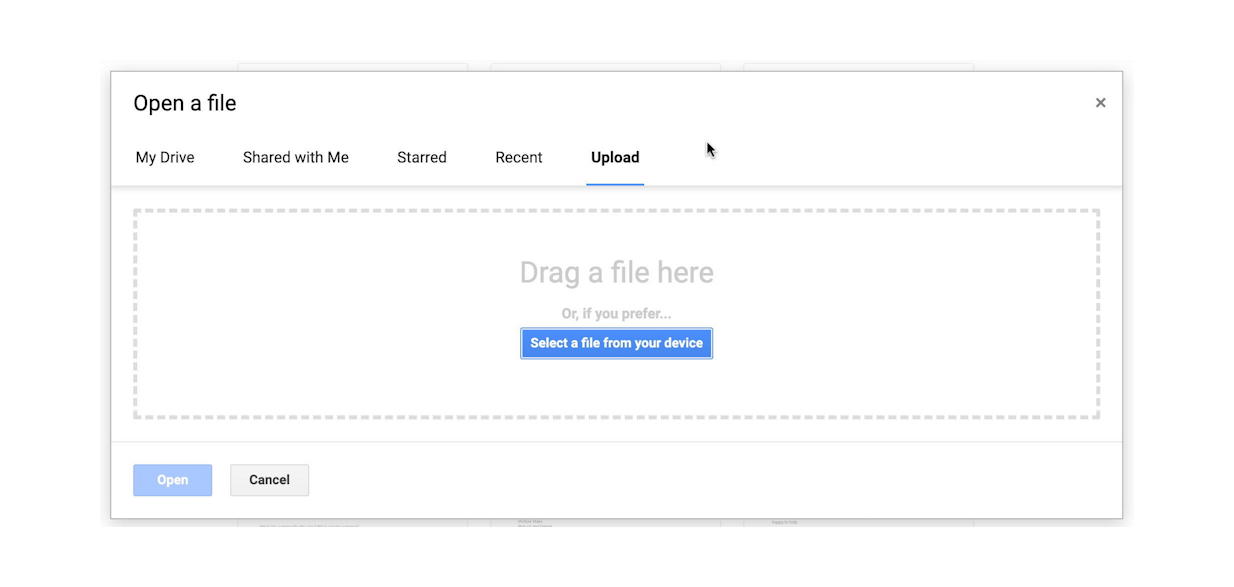Click Select a file from your device
1234x587 pixels.
pos(616,342)
